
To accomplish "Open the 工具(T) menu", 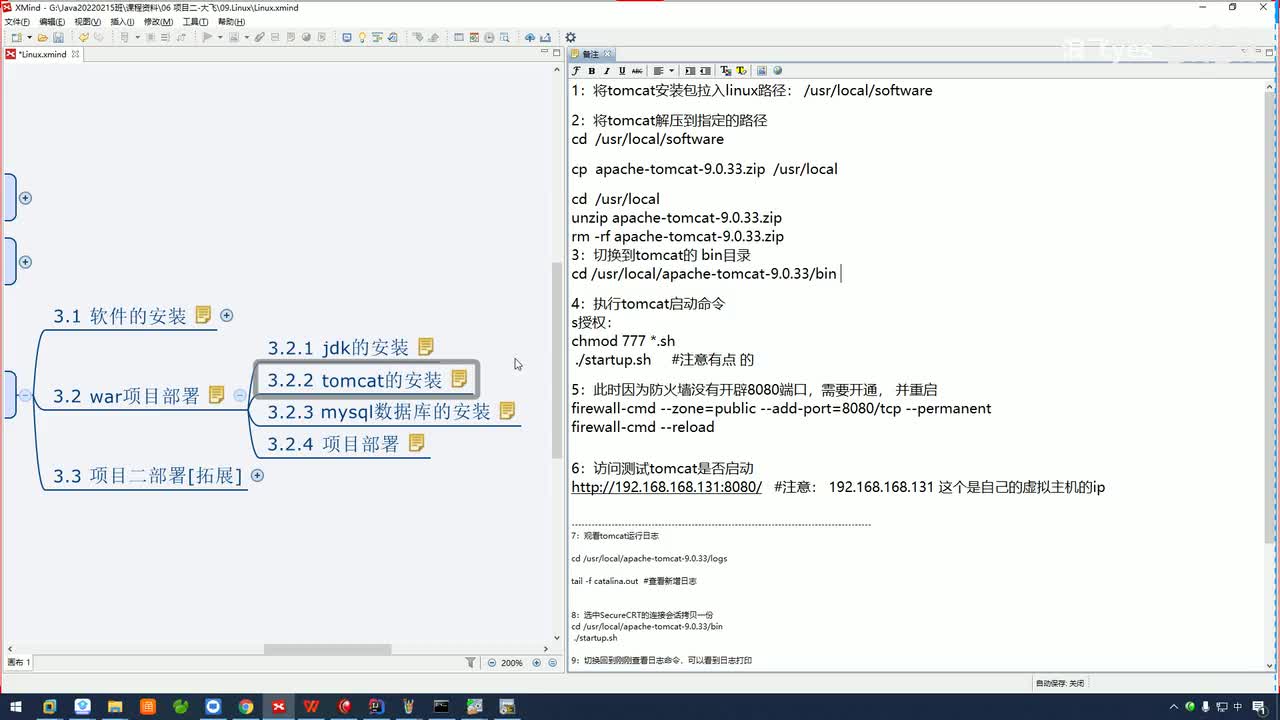I will [x=195, y=21].
